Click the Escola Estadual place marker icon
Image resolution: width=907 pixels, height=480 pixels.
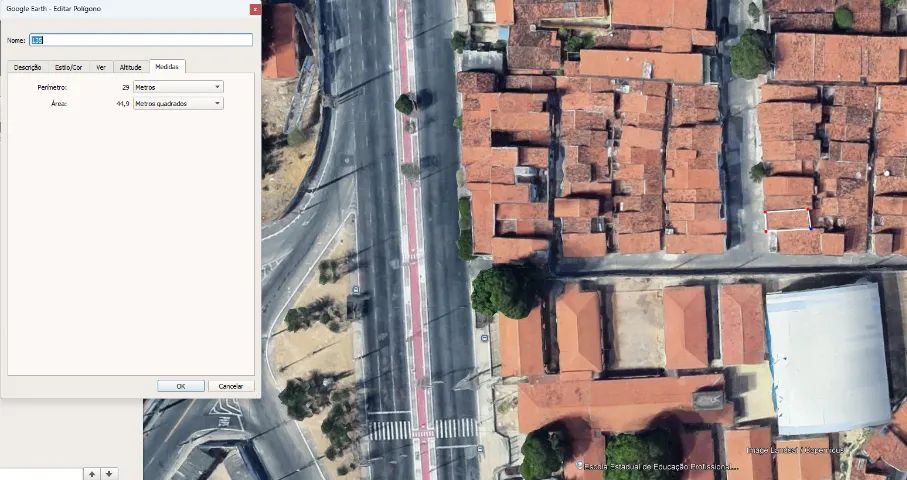(580, 464)
